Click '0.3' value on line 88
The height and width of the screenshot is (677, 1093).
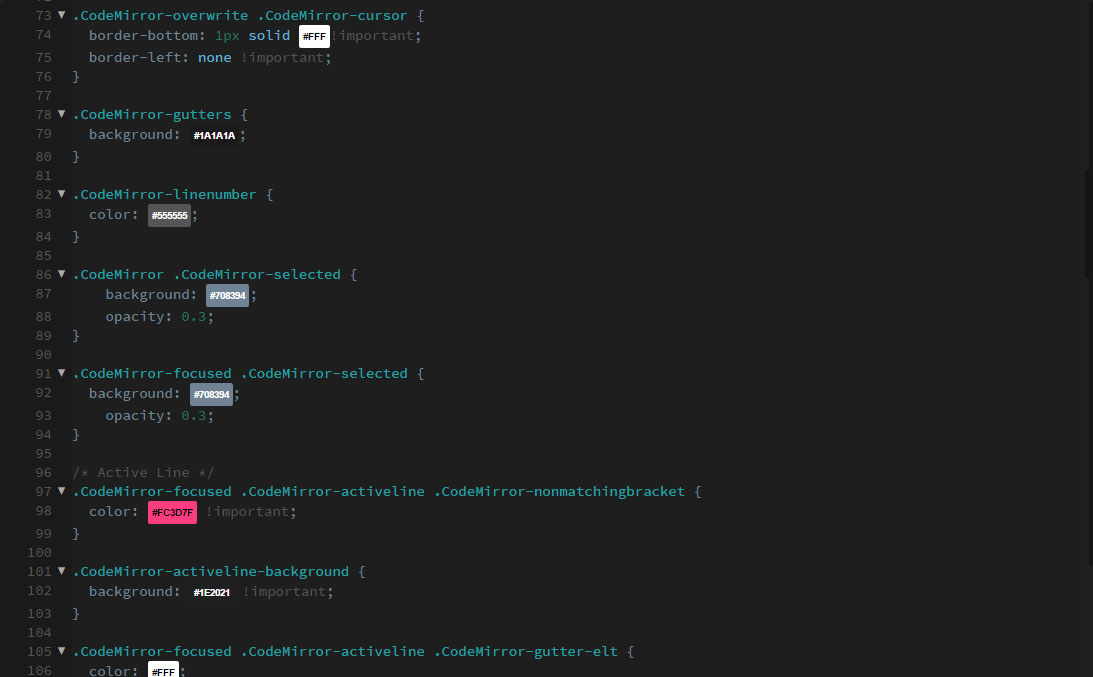point(194,317)
